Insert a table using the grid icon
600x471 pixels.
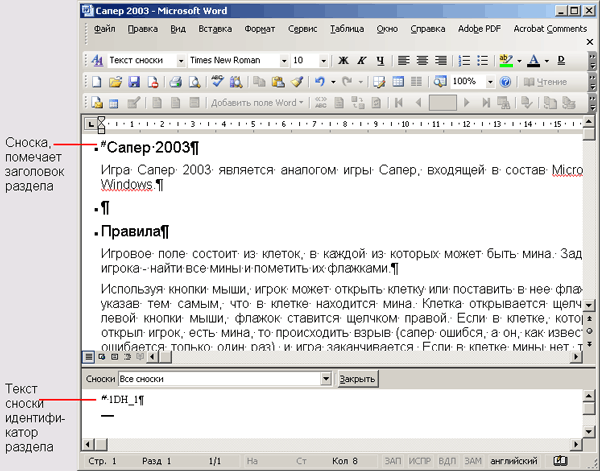(398, 82)
